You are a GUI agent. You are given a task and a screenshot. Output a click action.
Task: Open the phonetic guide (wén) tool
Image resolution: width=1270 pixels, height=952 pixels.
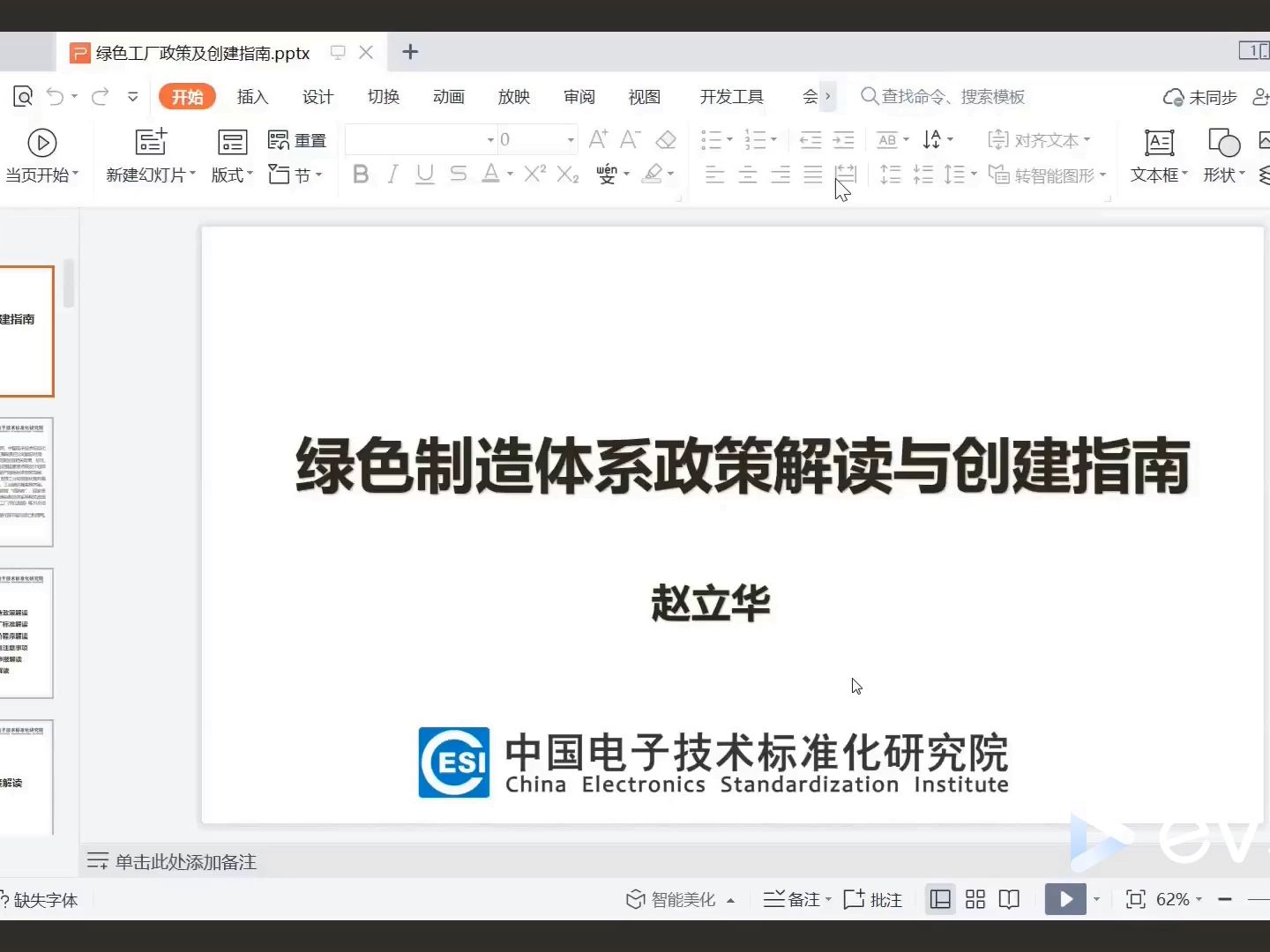607,174
